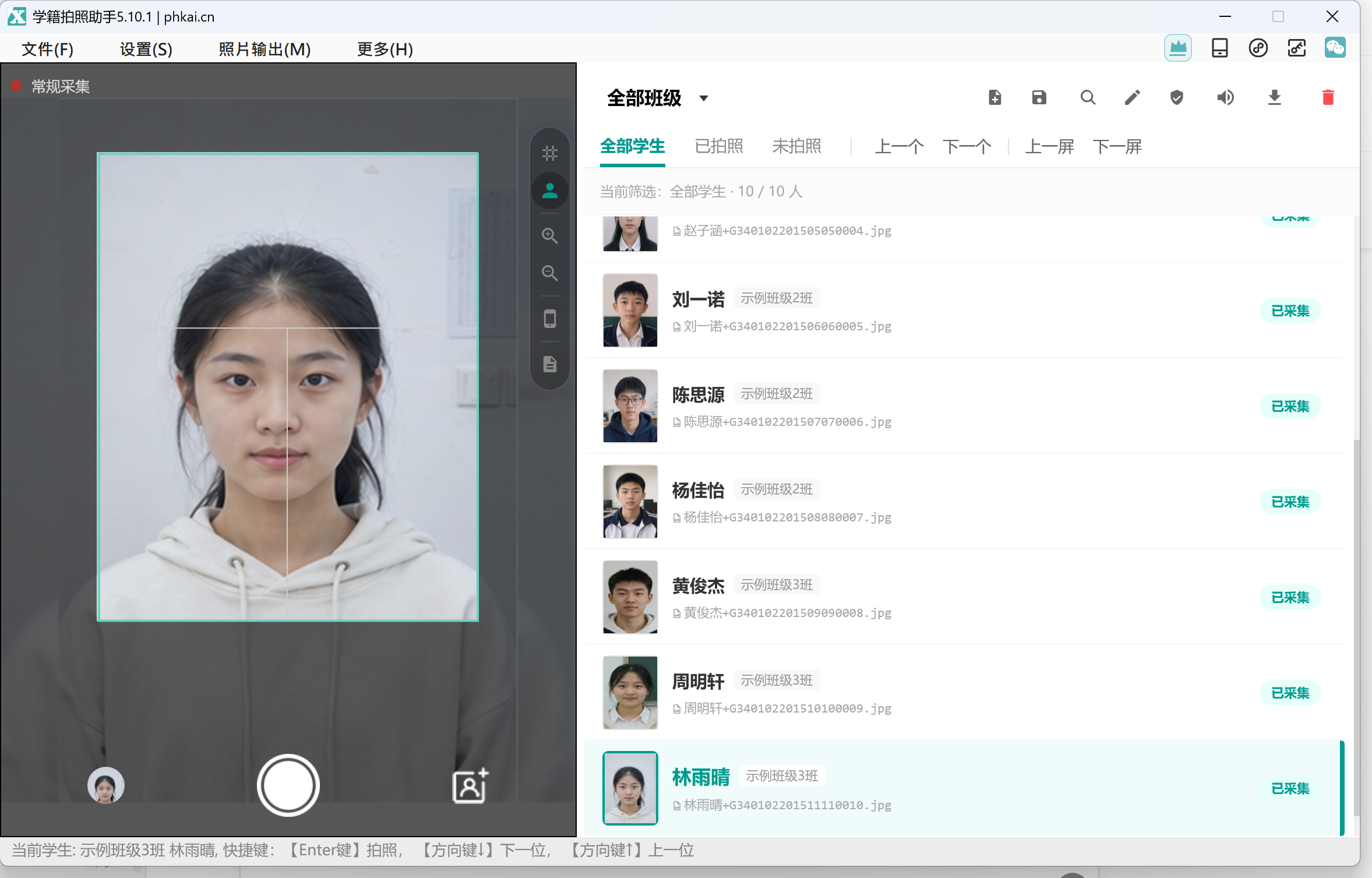The height and width of the screenshot is (878, 1372).
Task: Click the pencil edit icon
Action: 1132,97
